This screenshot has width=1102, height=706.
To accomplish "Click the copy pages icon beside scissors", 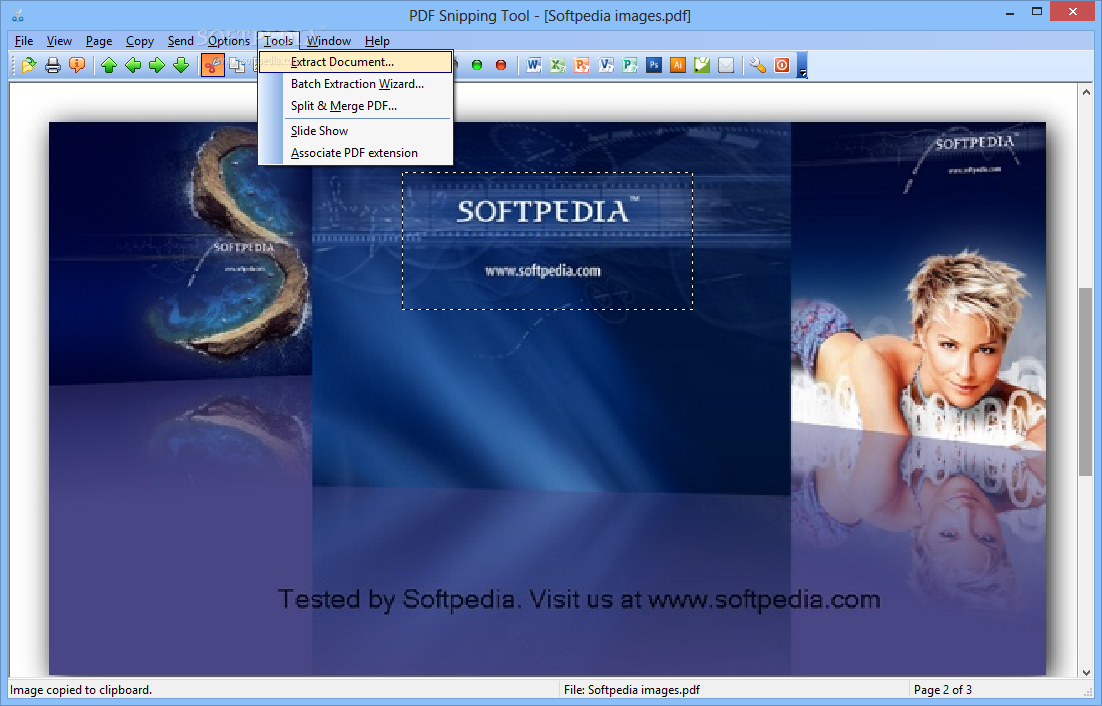I will pos(238,65).
